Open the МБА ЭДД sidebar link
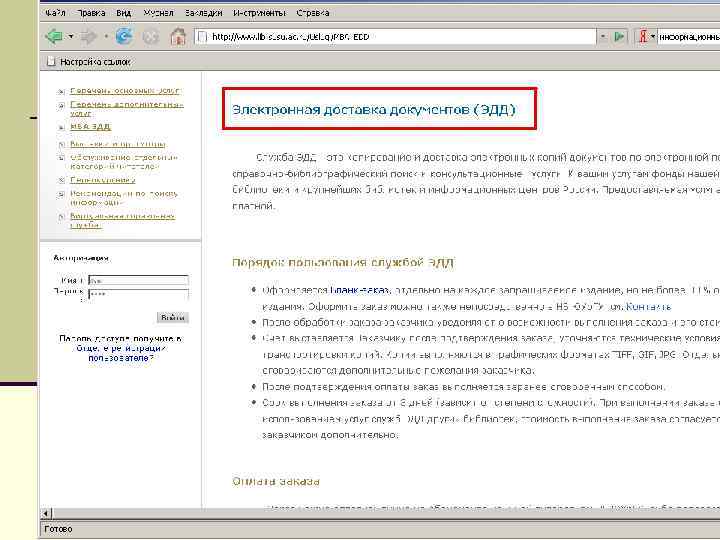 coord(90,127)
